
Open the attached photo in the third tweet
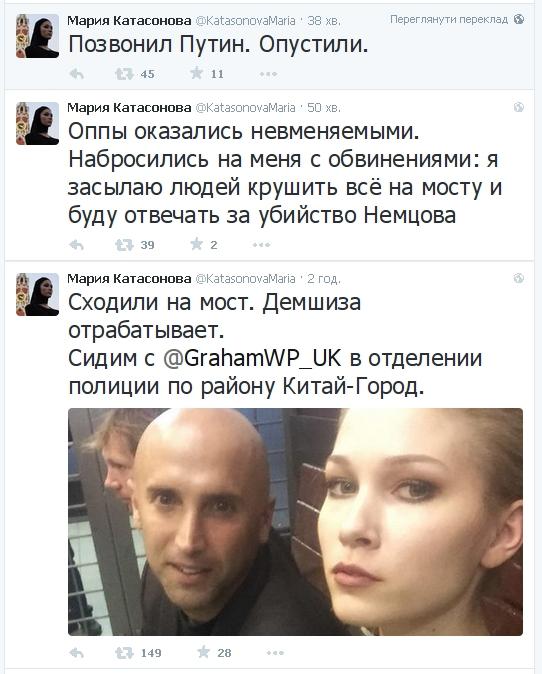(295, 521)
